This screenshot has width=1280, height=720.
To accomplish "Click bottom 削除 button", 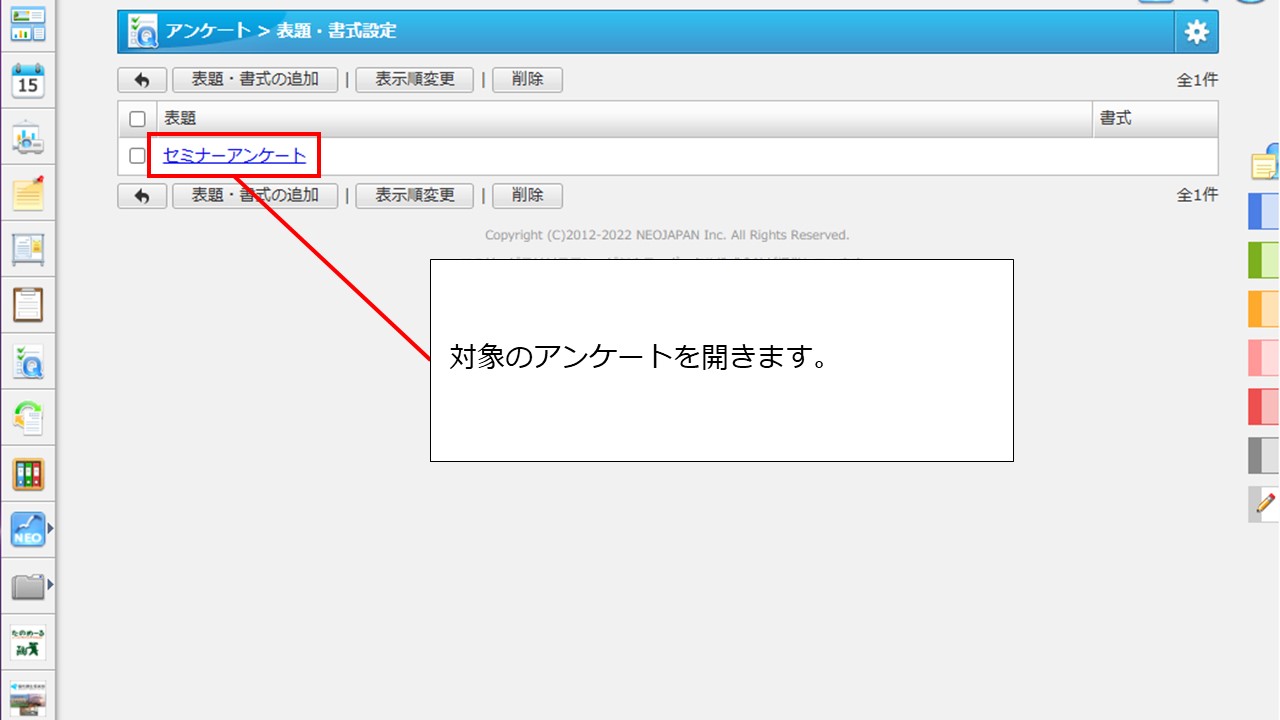I will point(527,196).
